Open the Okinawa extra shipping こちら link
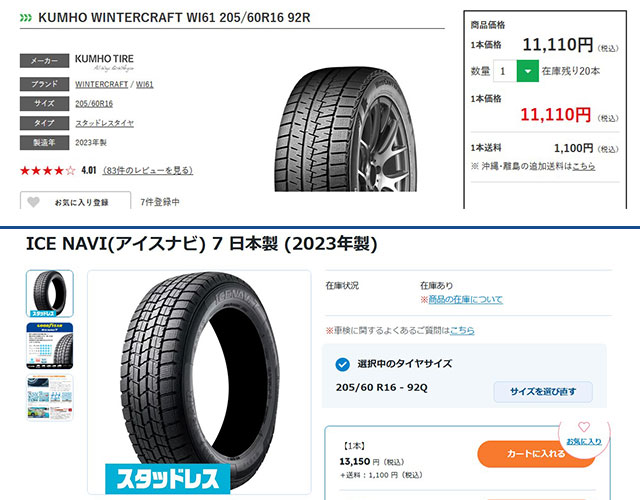640x500 pixels. click(583, 166)
